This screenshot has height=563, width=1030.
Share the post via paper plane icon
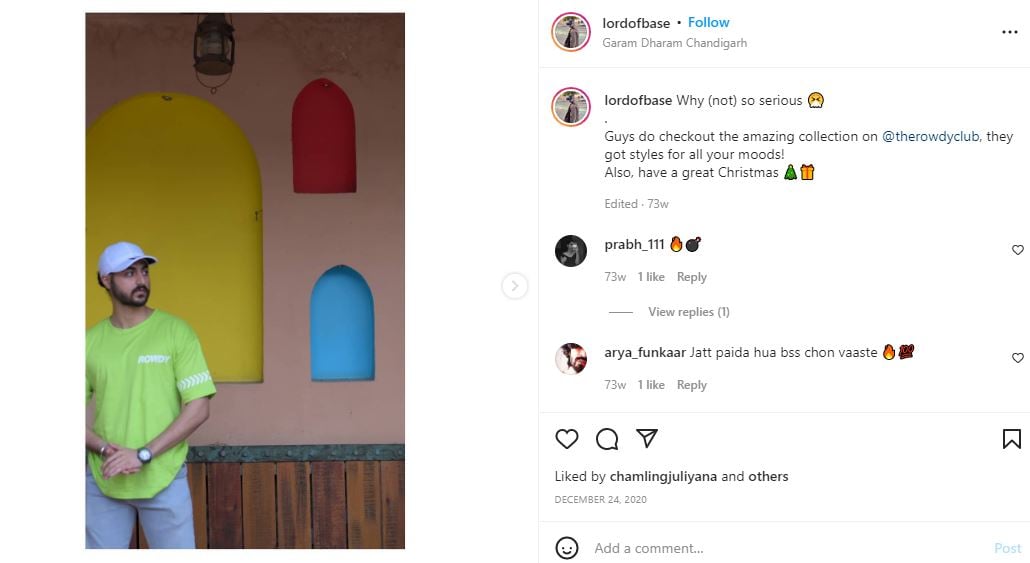coord(647,439)
